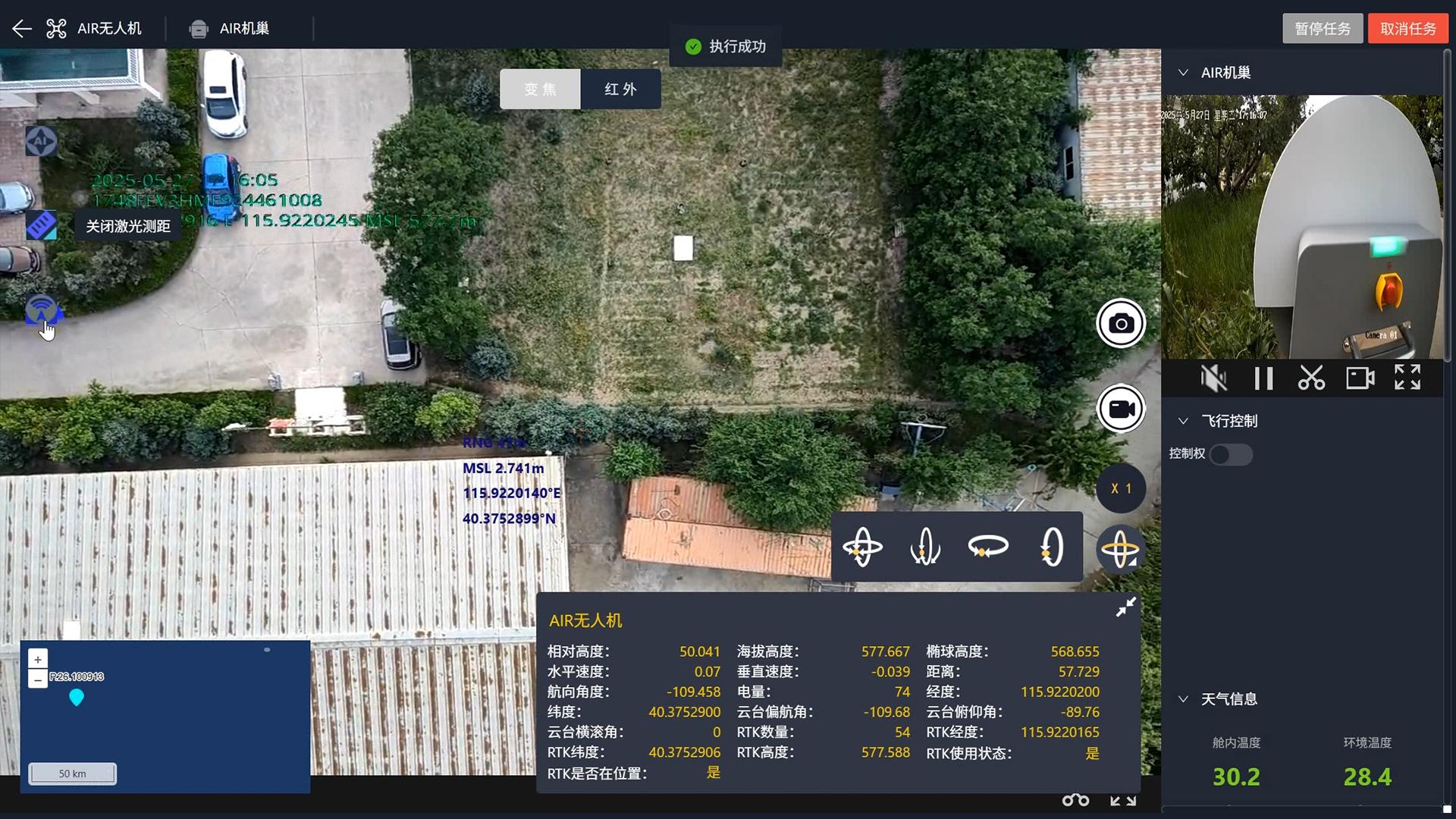Switch to the 变焦 zoom camera tab
Viewport: 1456px width, 819px height.
[540, 89]
